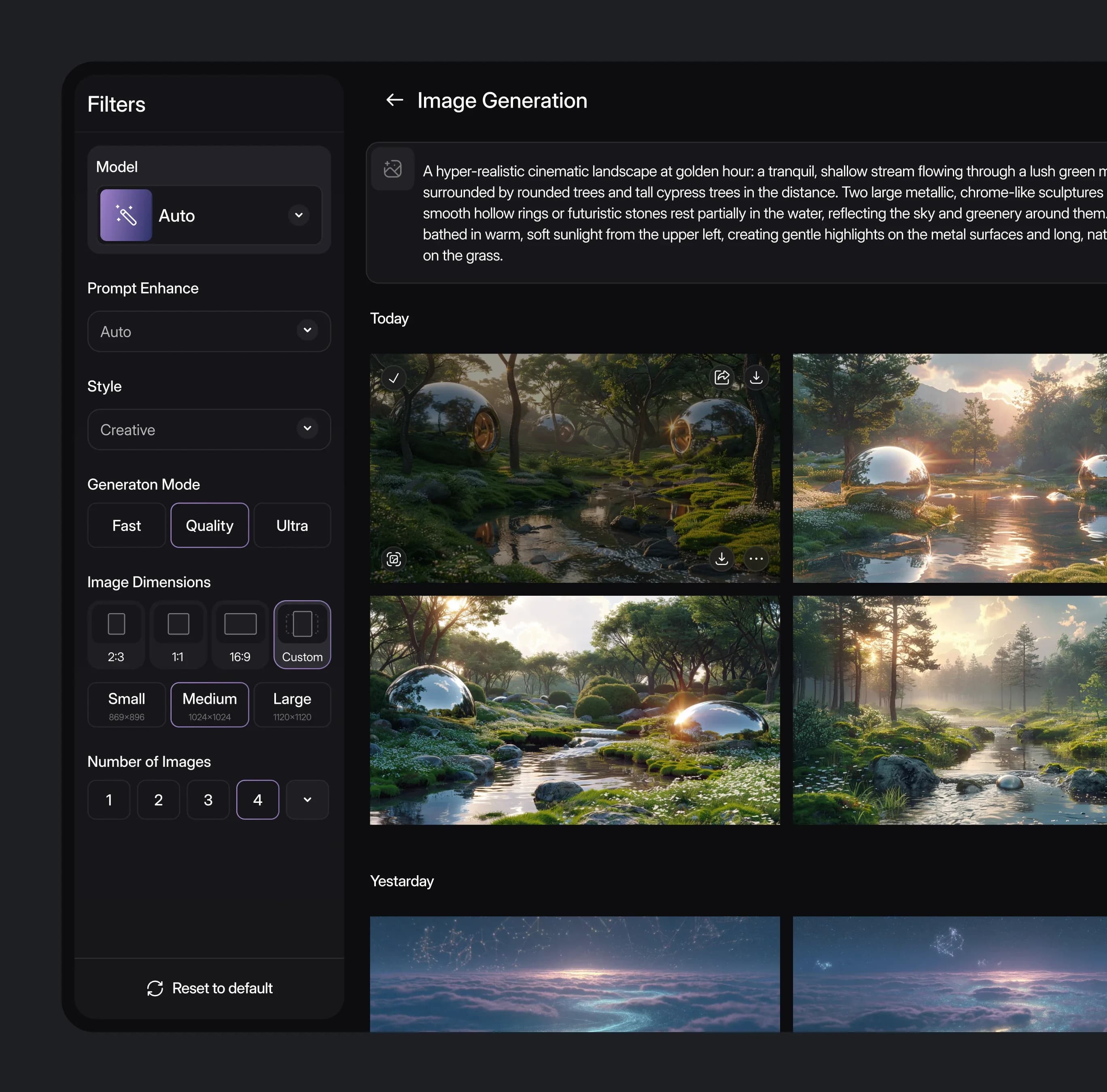Viewport: 1107px width, 1092px height.
Task: Expand more number of images options
Action: tap(307, 800)
